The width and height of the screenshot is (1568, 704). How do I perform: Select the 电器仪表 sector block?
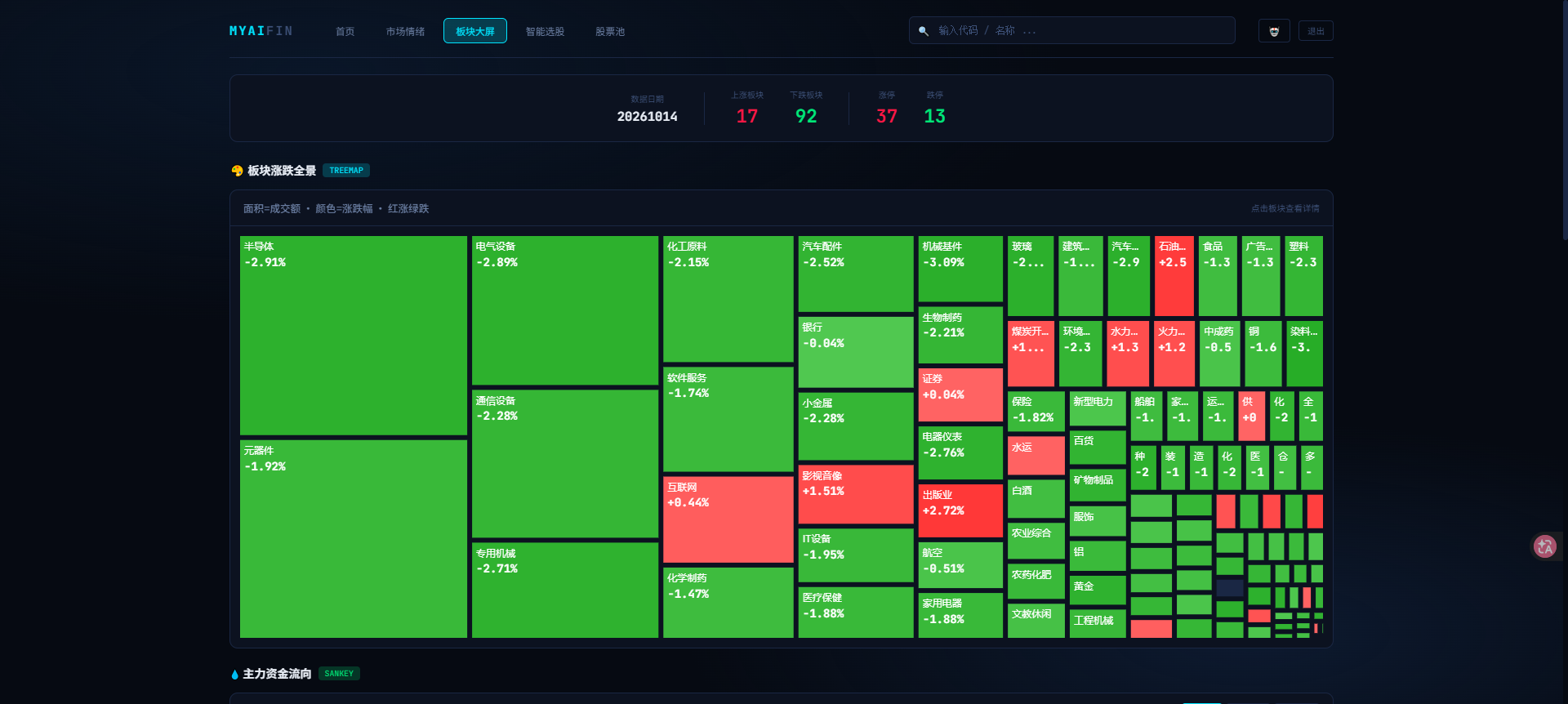(960, 452)
